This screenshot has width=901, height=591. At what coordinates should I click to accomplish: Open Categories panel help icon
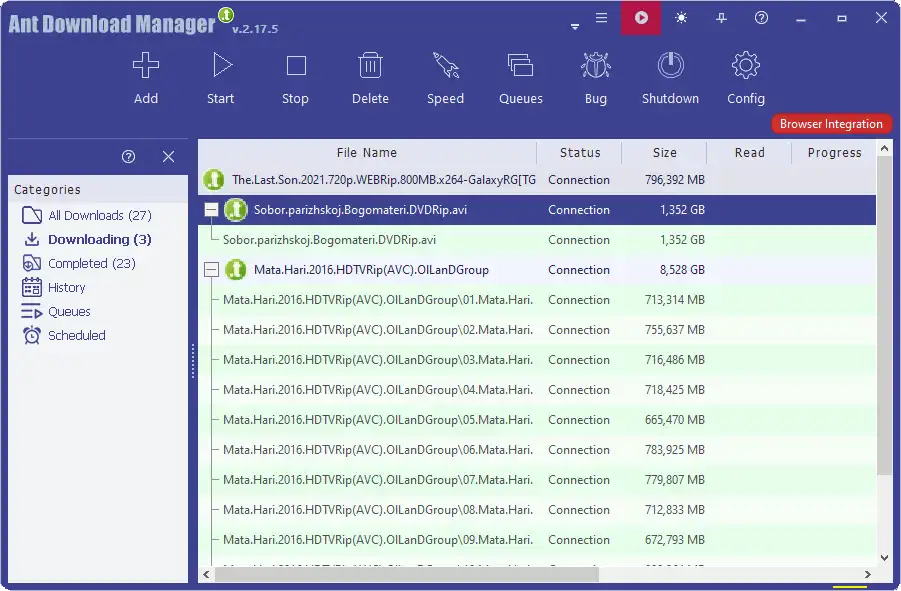tap(129, 156)
